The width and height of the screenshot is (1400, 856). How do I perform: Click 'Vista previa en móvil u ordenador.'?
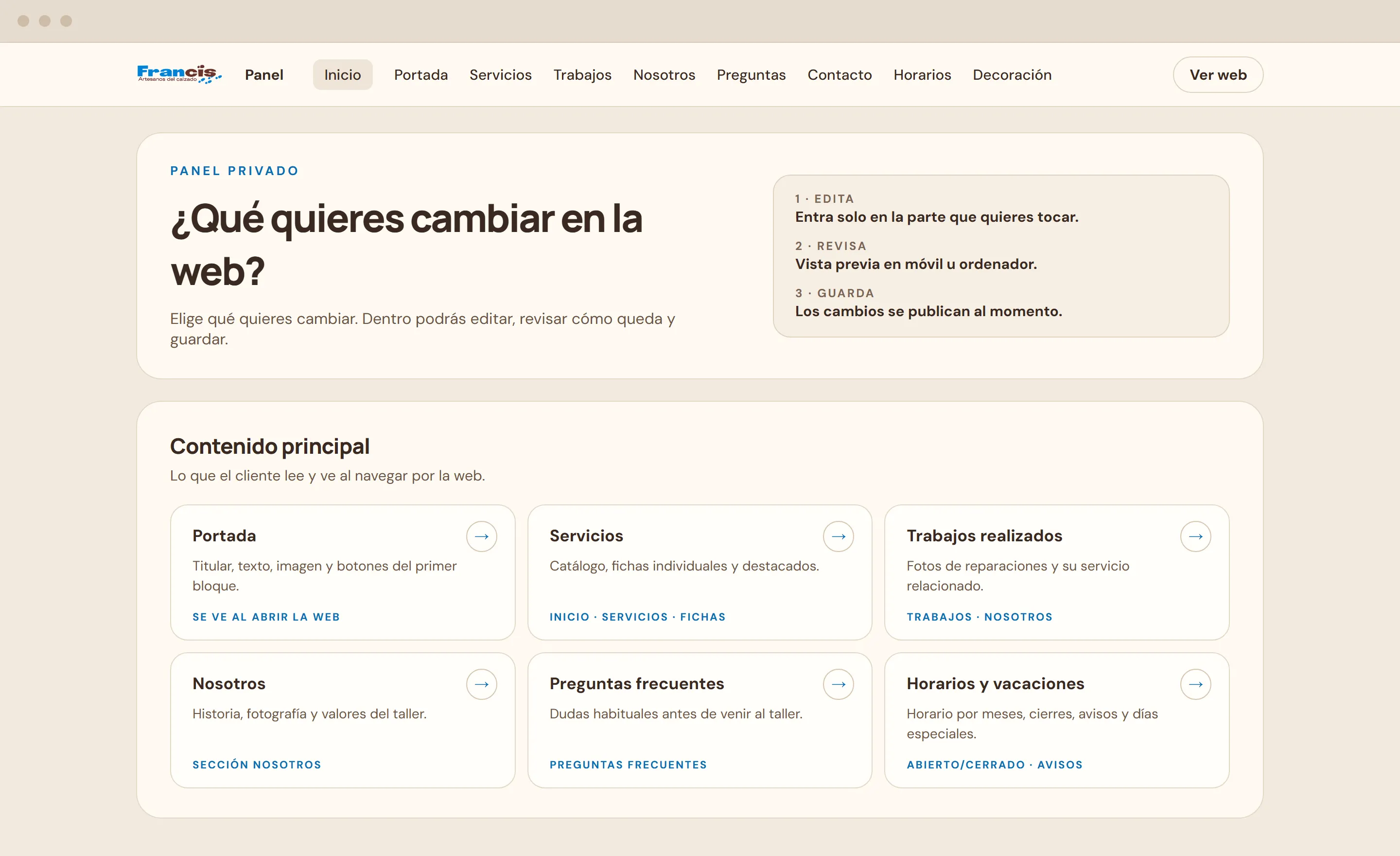[916, 264]
